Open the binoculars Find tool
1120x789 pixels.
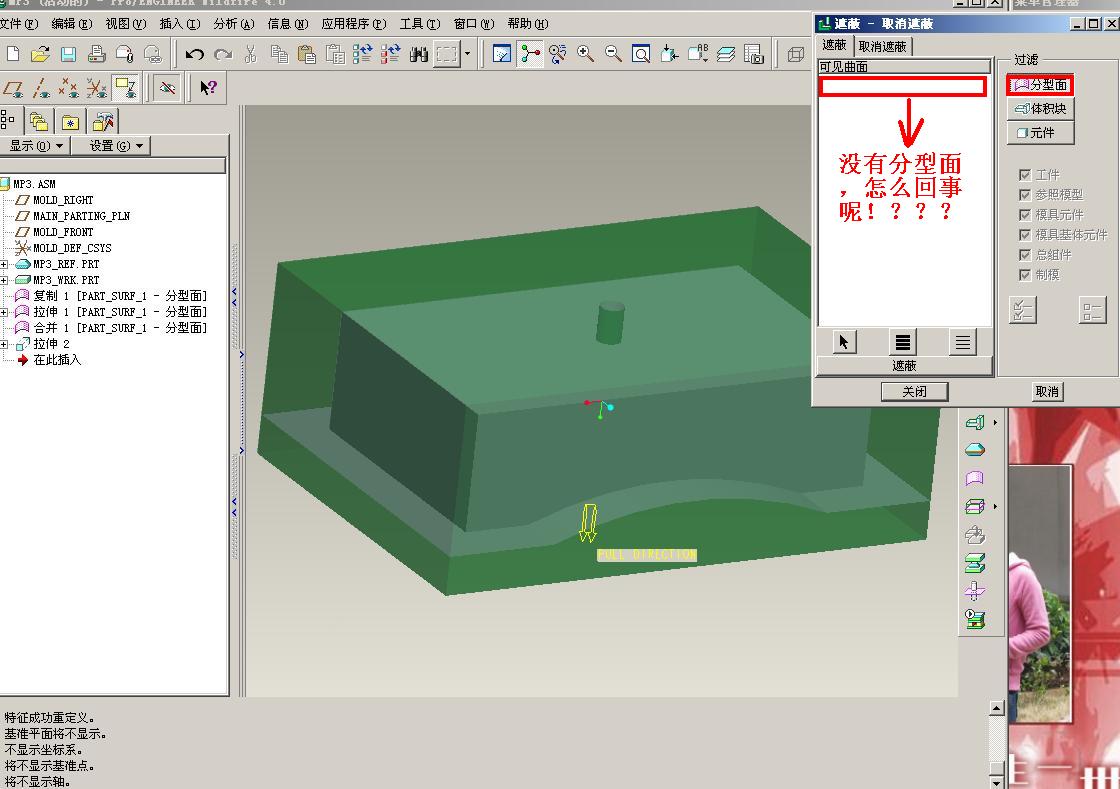[419, 54]
